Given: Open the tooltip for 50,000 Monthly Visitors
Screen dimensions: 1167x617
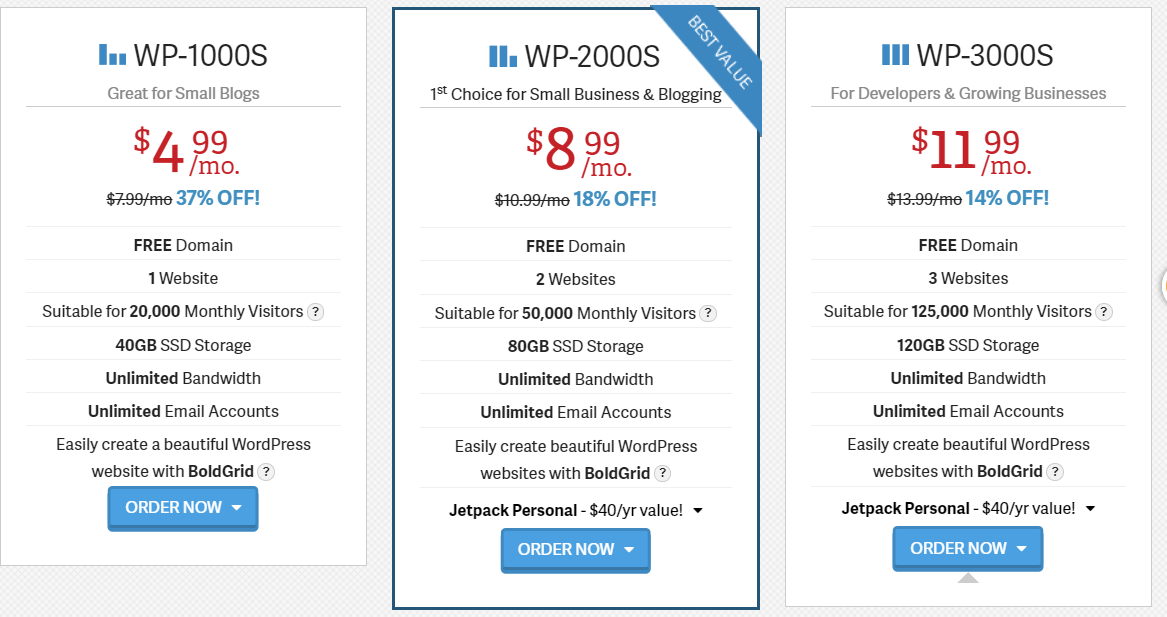Looking at the screenshot, I should pyautogui.click(x=709, y=313).
